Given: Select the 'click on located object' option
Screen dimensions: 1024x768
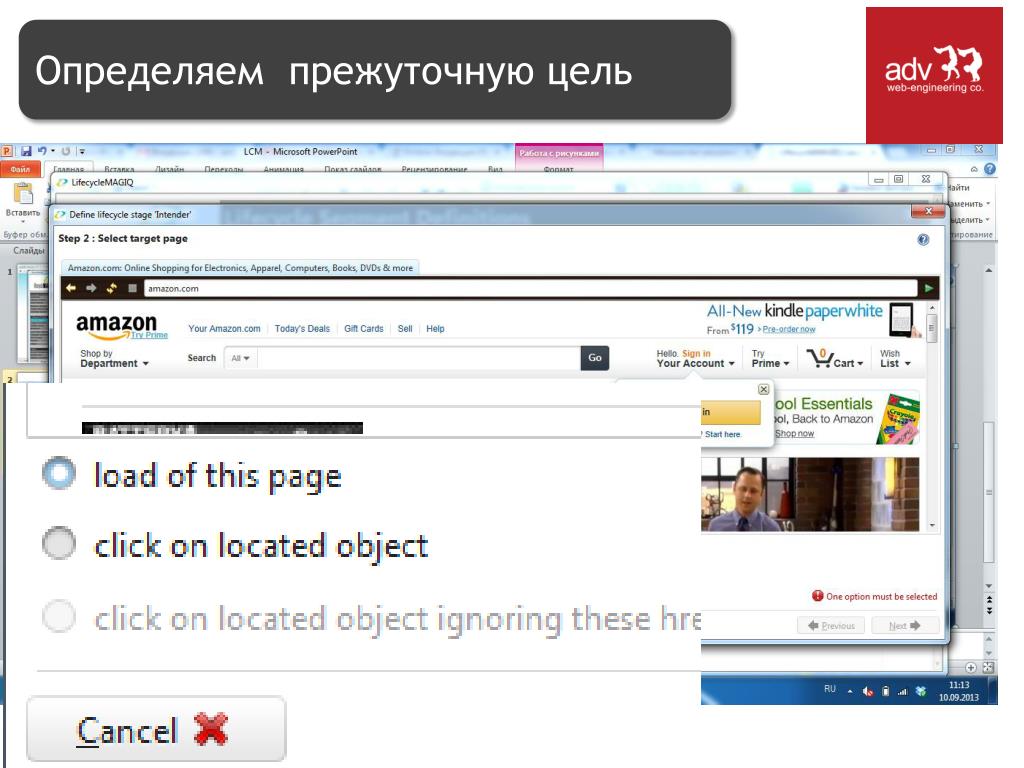Looking at the screenshot, I should click(59, 543).
